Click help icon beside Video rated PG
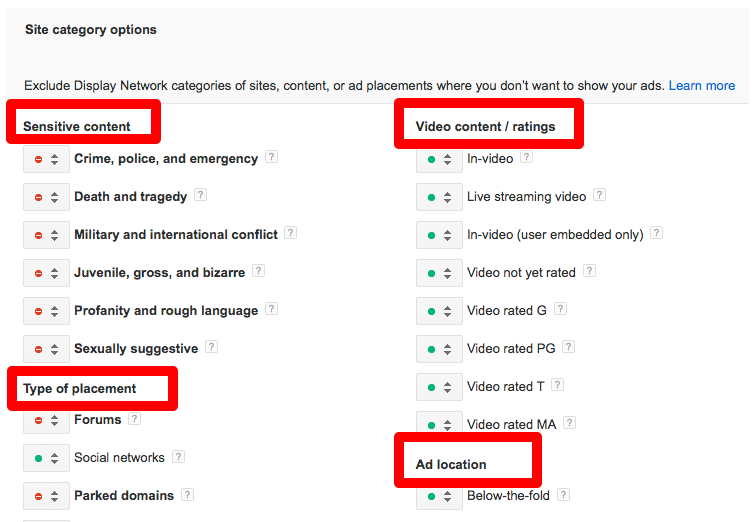 click(x=569, y=348)
